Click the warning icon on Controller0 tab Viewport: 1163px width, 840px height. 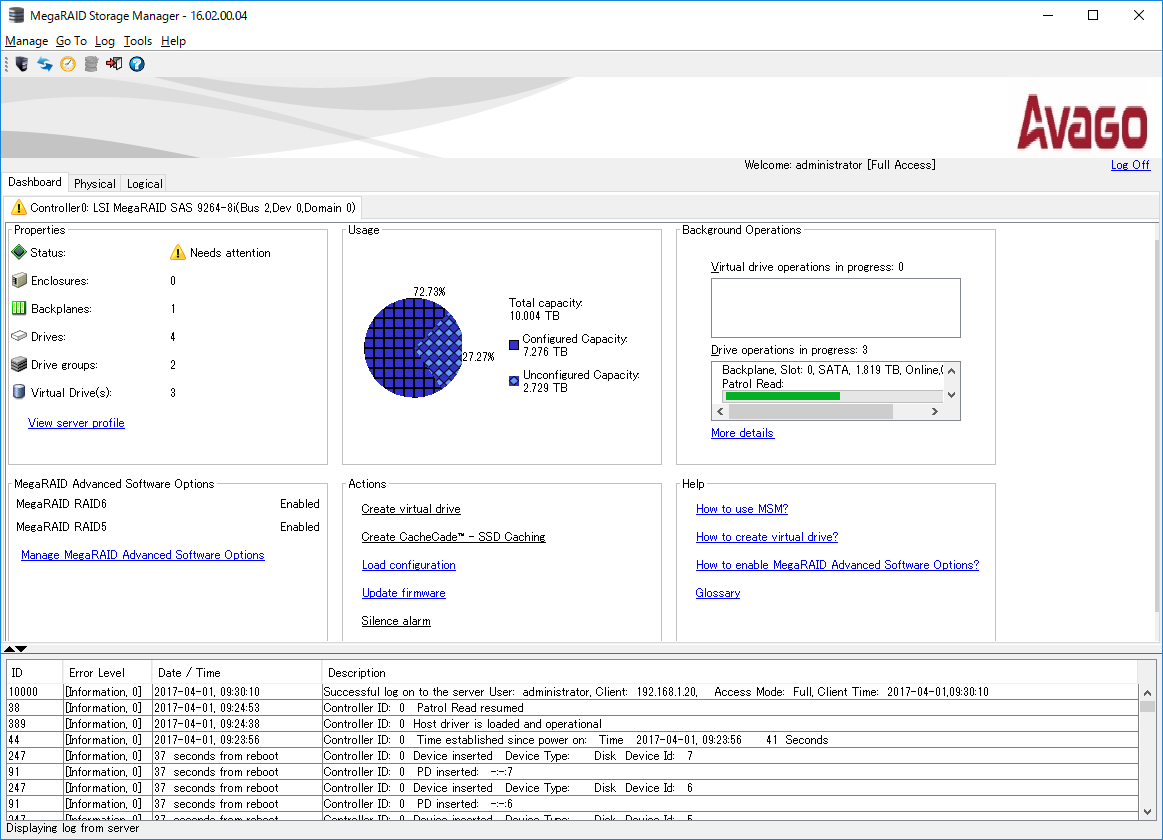click(19, 208)
